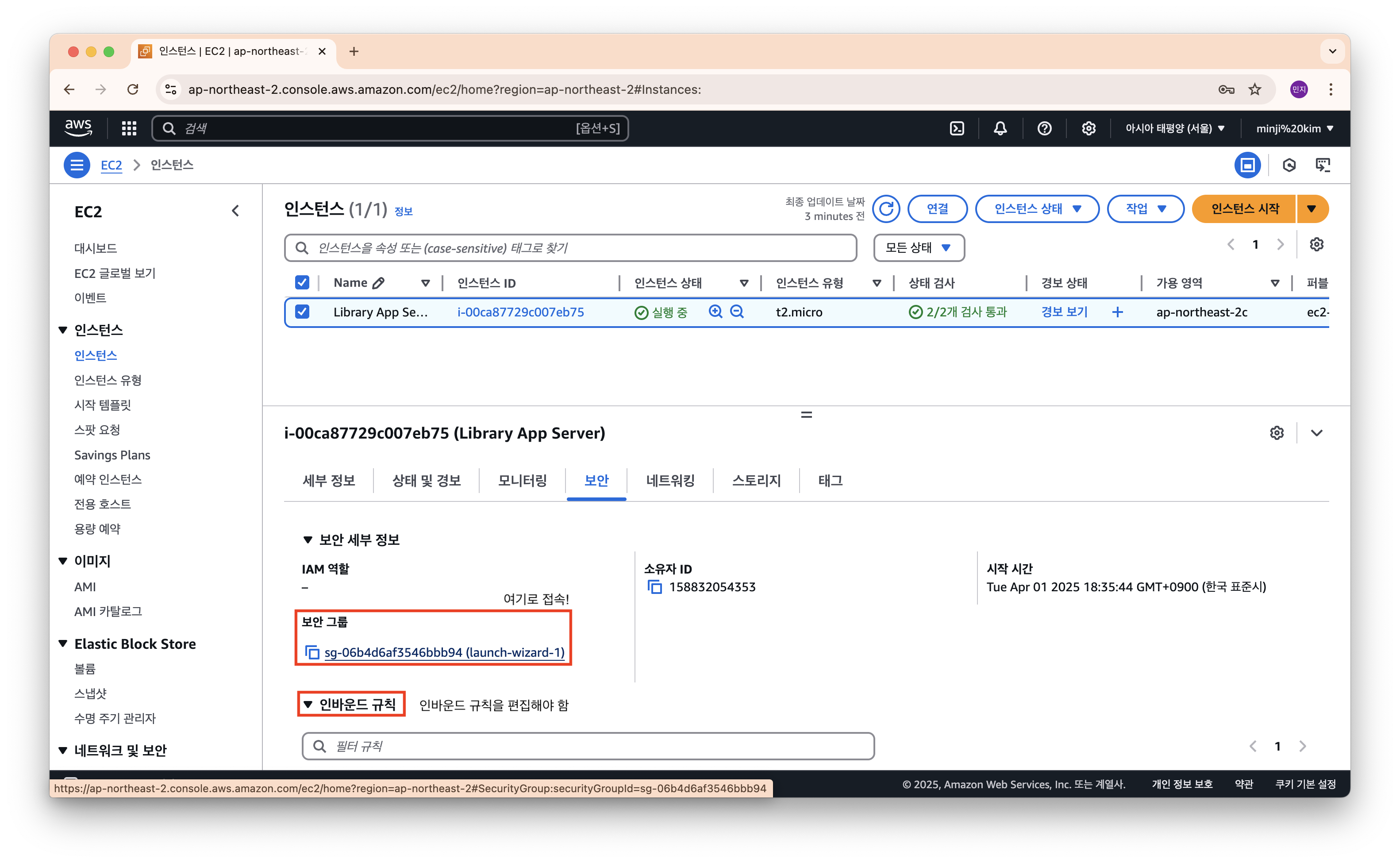Collapse the 인바운드 규칙 section
Image resolution: width=1400 pixels, height=863 pixels.
pyautogui.click(x=308, y=705)
